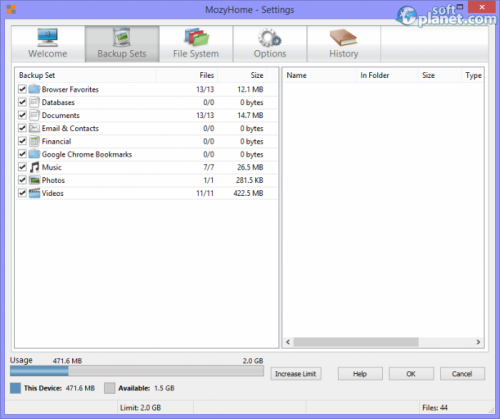
Task: Open the History tab
Action: tap(344, 44)
